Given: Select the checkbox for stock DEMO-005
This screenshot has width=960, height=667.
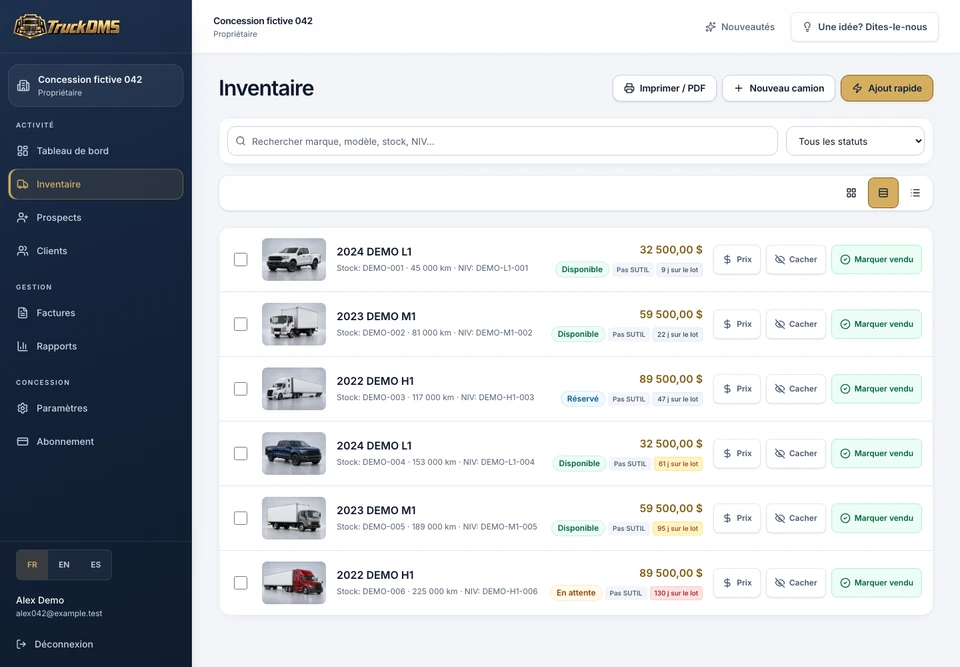Looking at the screenshot, I should tap(241, 518).
